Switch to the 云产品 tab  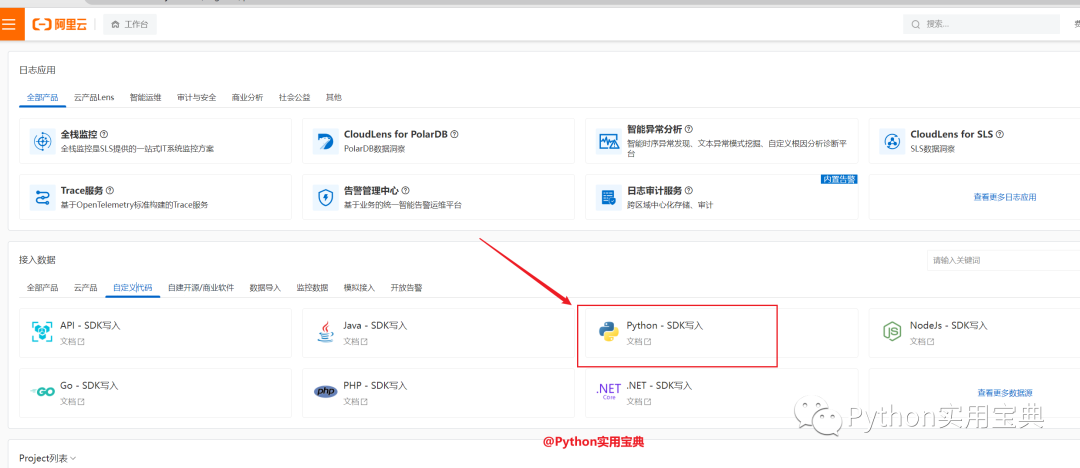[85, 287]
